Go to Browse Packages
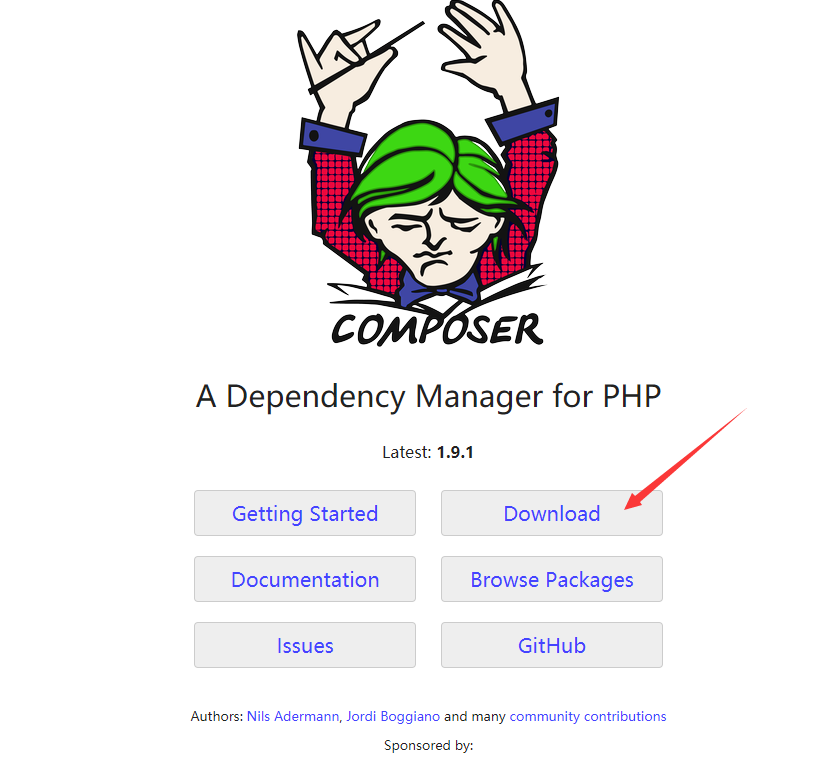 click(552, 579)
